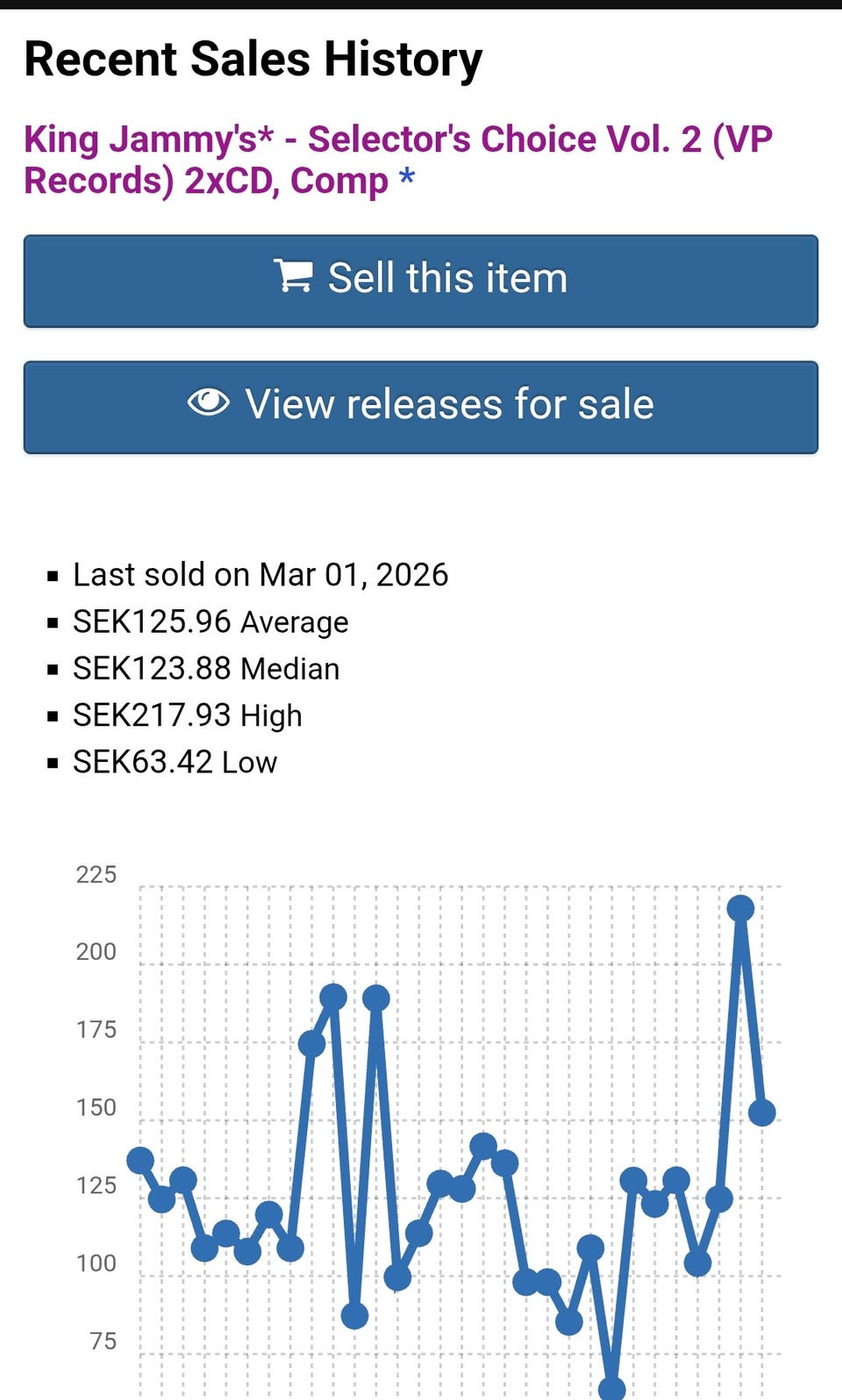Click the data point two before the highest peak
The image size is (842, 1400).
(697, 1263)
